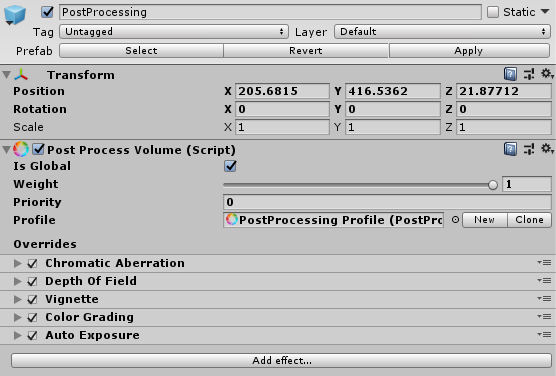Image resolution: width=556 pixels, height=376 pixels.
Task: Clone the current profile
Action: pyautogui.click(x=529, y=220)
